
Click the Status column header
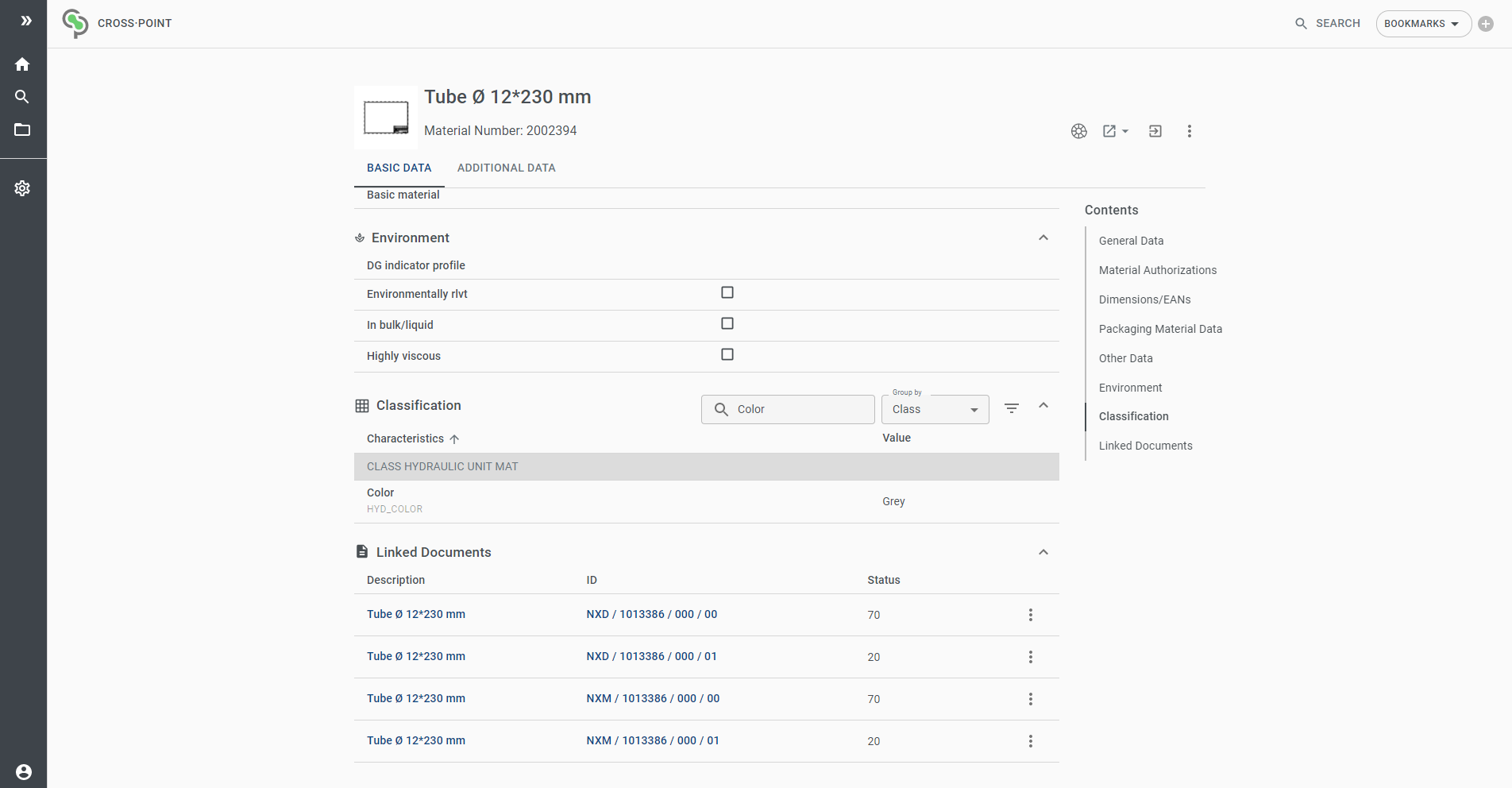pyautogui.click(x=884, y=580)
